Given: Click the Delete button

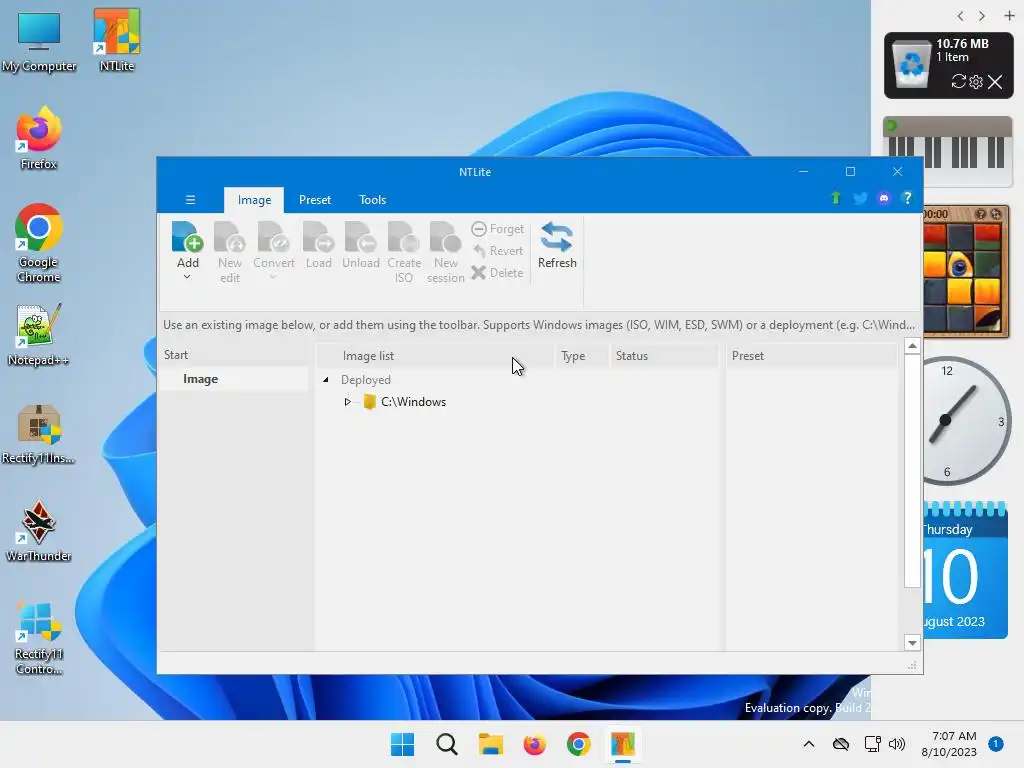Looking at the screenshot, I should (498, 272).
